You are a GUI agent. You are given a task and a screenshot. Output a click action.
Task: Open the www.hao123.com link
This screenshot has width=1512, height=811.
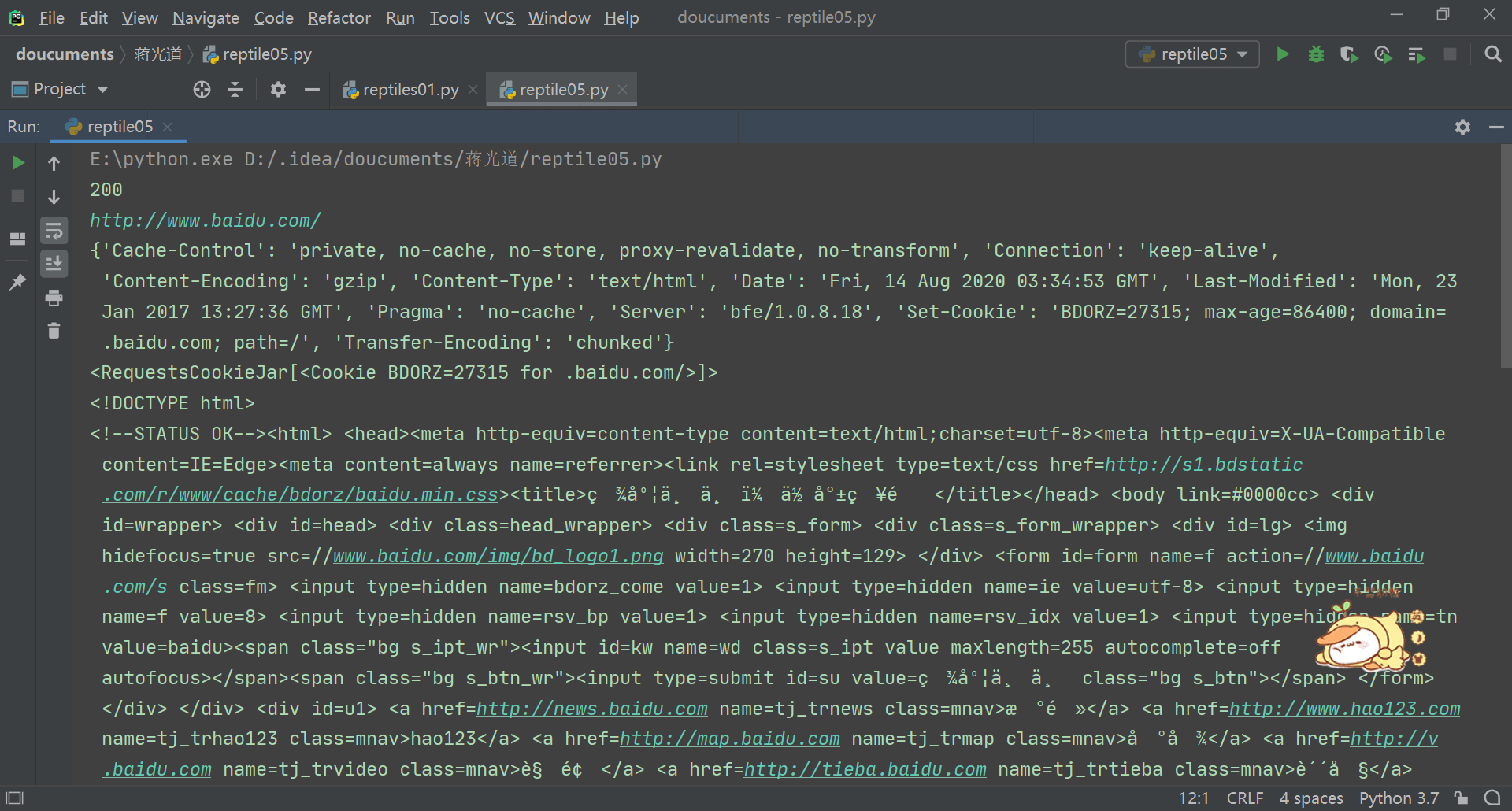[1344, 709]
